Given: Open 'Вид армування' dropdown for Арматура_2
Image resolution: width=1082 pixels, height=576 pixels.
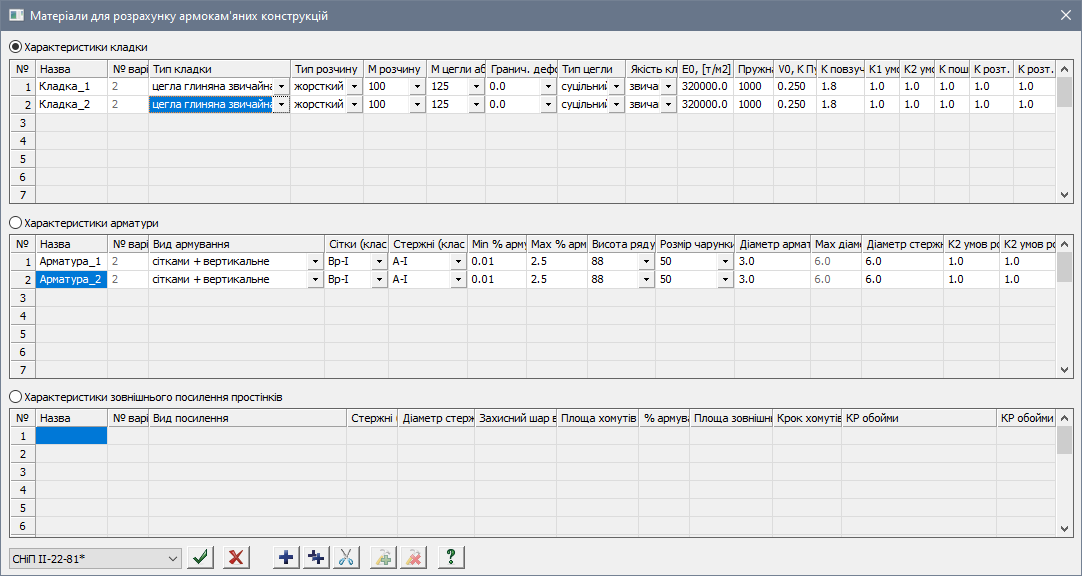Looking at the screenshot, I should pos(315,280).
